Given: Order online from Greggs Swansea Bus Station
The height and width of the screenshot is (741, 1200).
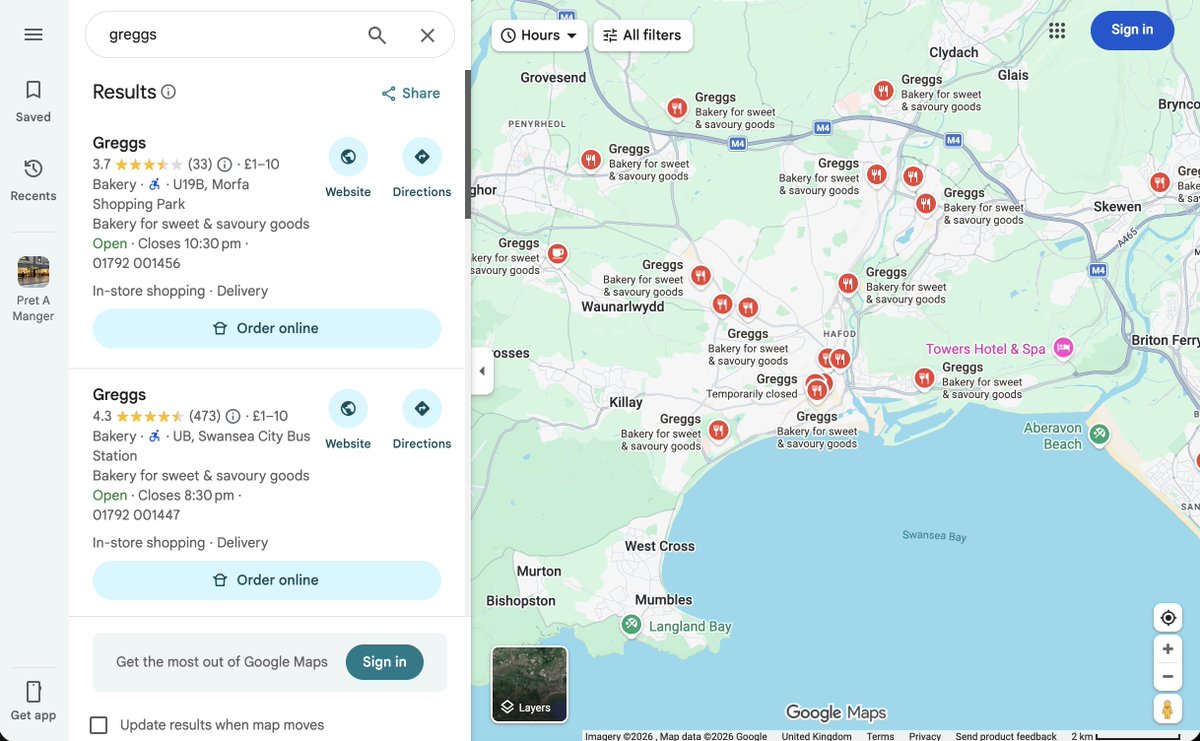Looking at the screenshot, I should (x=267, y=580).
